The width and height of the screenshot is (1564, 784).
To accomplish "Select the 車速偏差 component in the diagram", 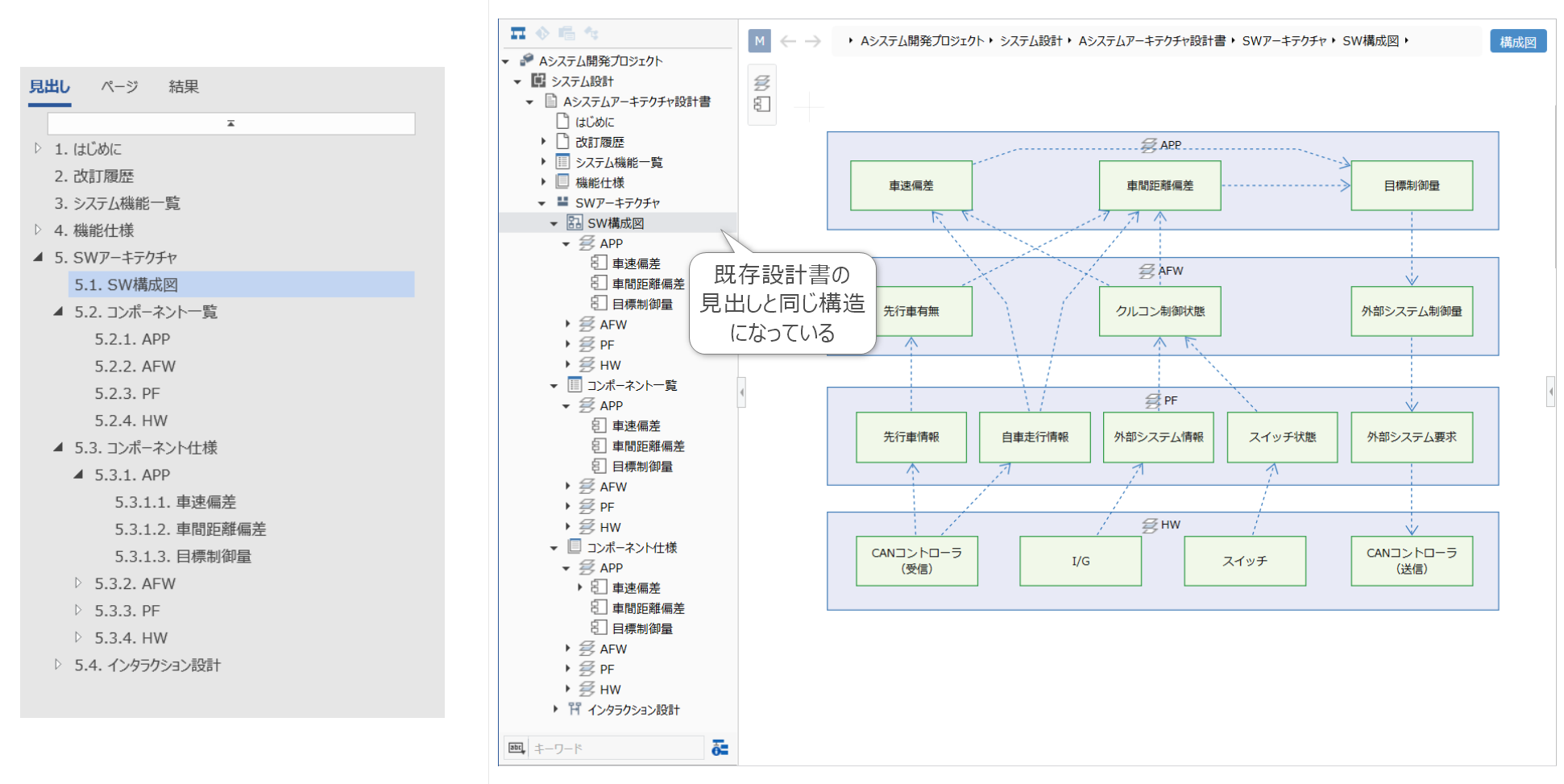I will (x=911, y=185).
